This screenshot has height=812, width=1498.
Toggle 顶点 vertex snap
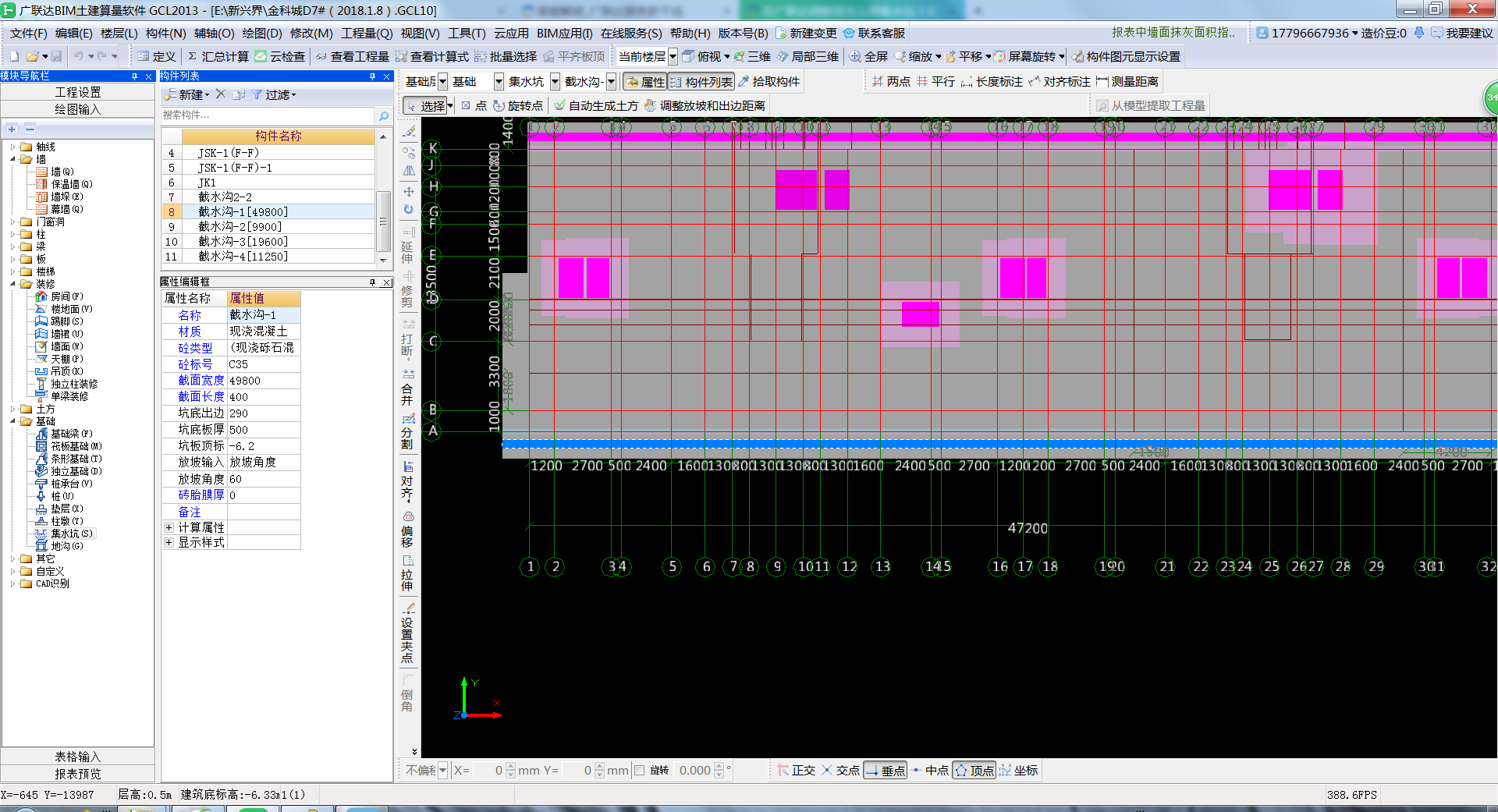pyautogui.click(x=974, y=770)
